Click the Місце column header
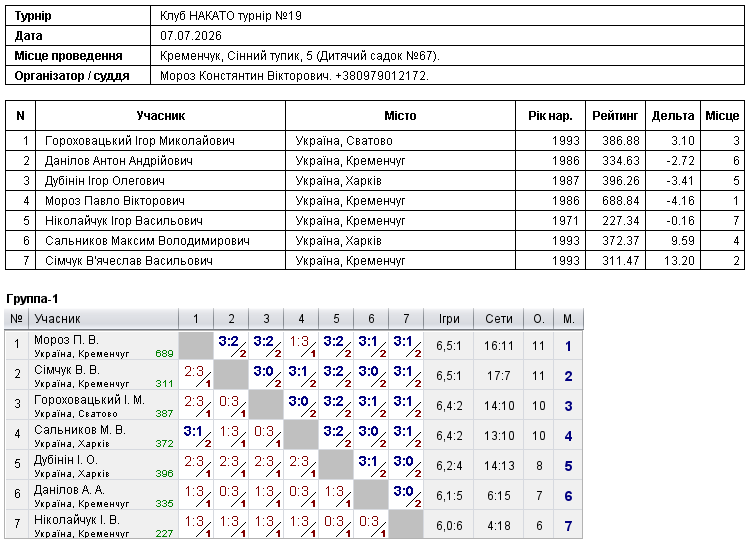Image resolution: width=750 pixels, height=544 pixels. click(x=722, y=116)
